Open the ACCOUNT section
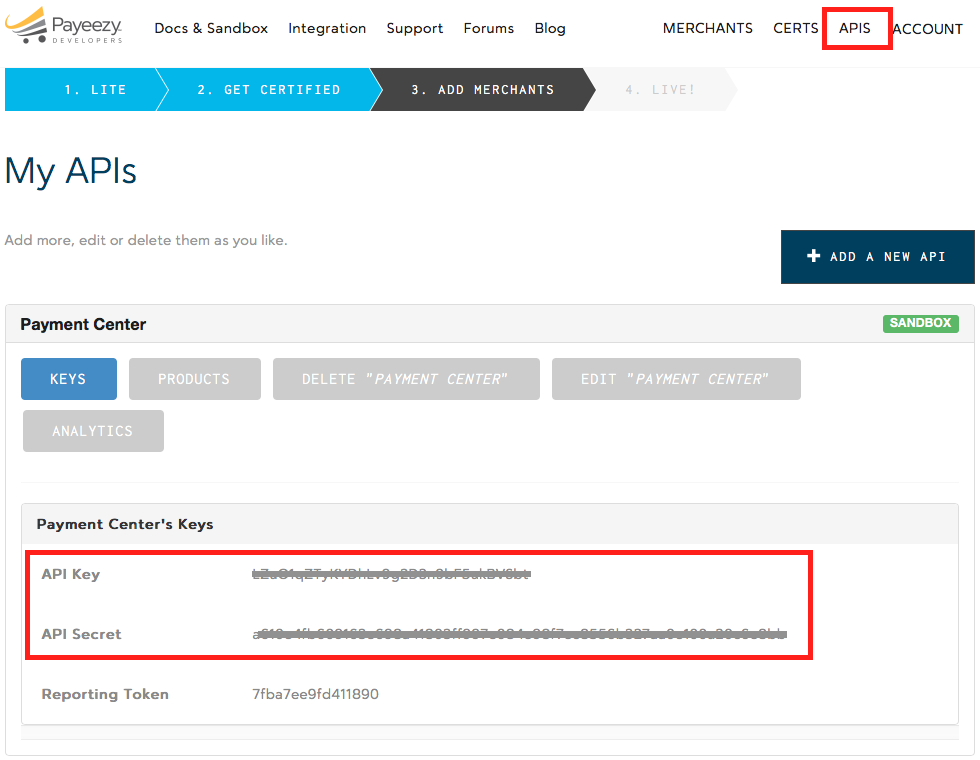 [x=928, y=29]
